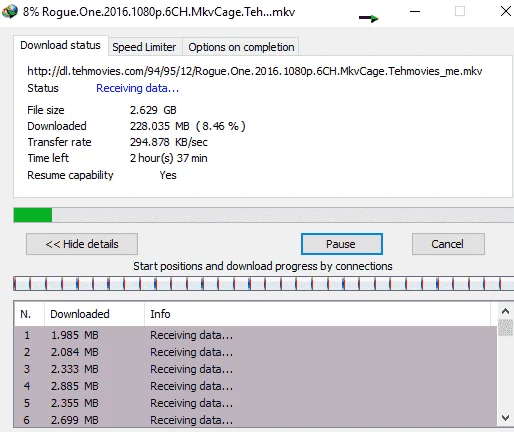514x432 pixels.
Task: Click the Hide details button
Action: 82,244
